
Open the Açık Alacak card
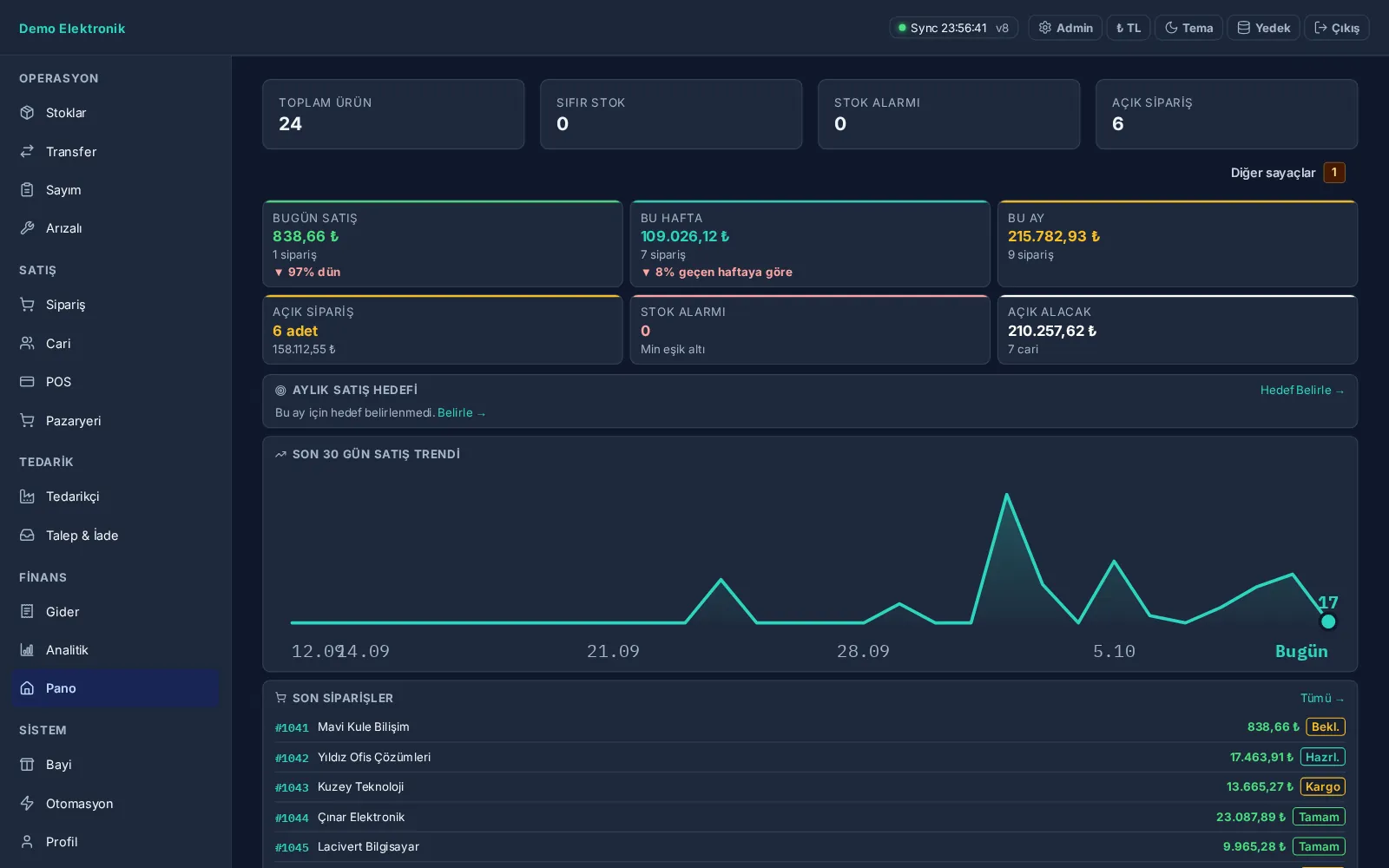1177,330
